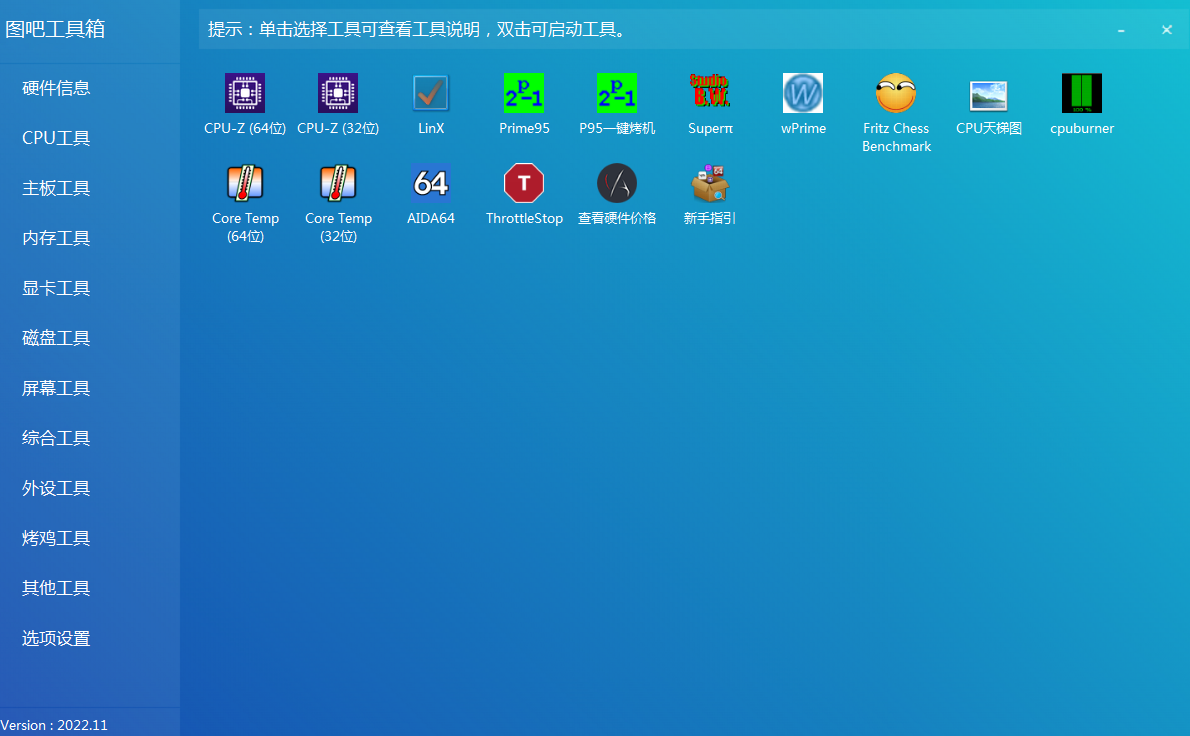Switch to the CPU工具 category

(x=56, y=138)
